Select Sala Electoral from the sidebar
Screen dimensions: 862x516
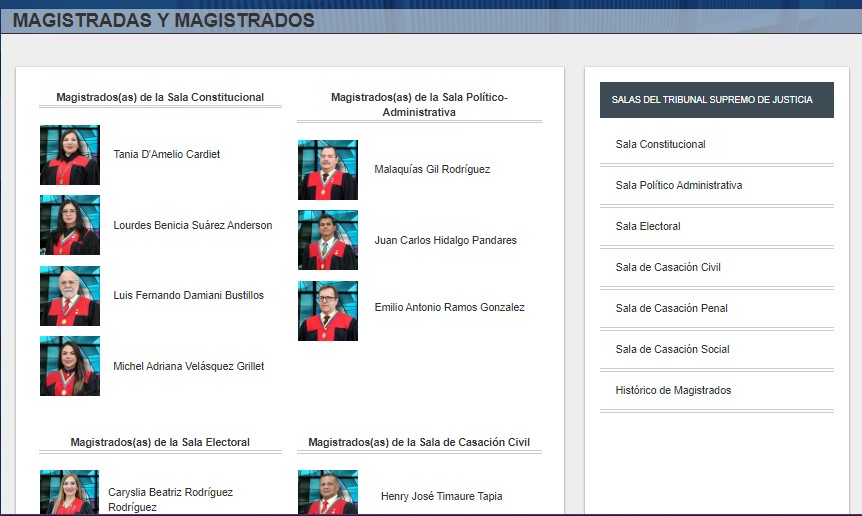click(648, 226)
